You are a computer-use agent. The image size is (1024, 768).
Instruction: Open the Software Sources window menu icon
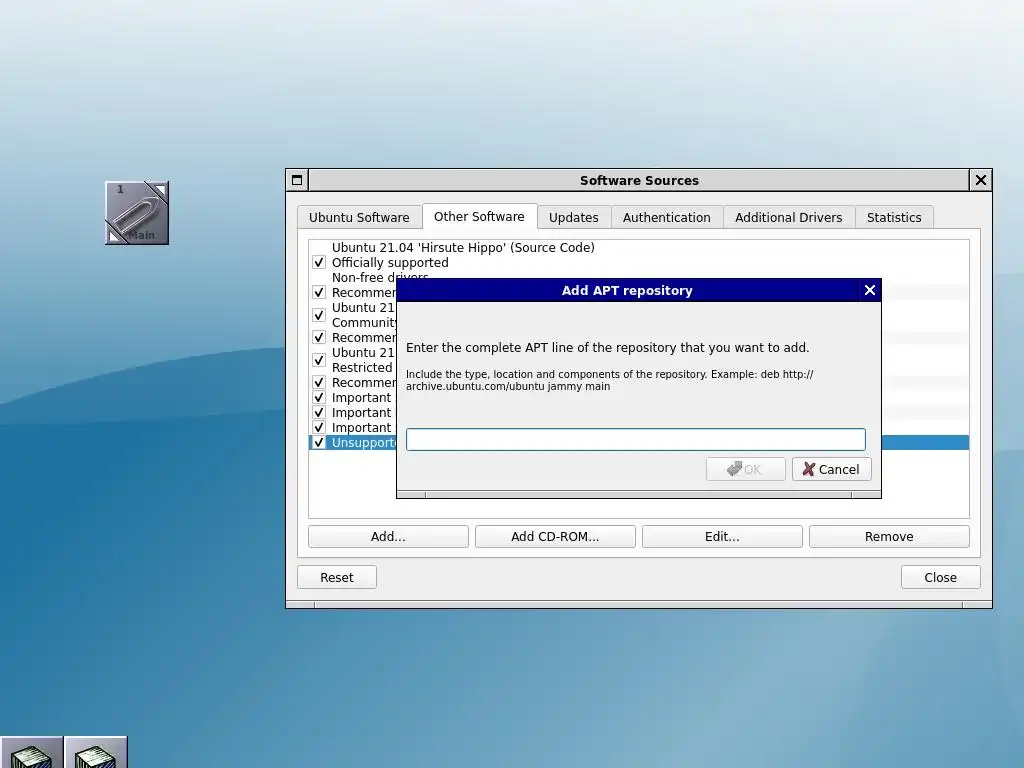pyautogui.click(x=297, y=180)
